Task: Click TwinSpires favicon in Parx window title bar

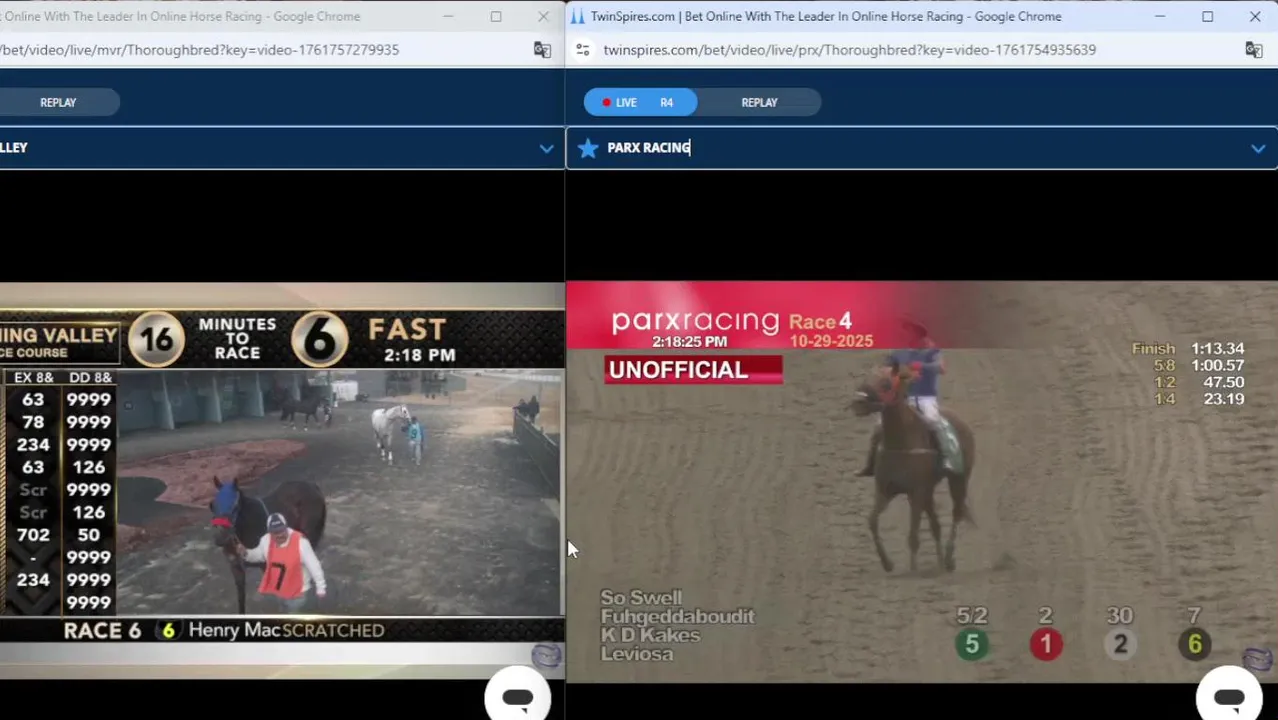Action: 578,16
